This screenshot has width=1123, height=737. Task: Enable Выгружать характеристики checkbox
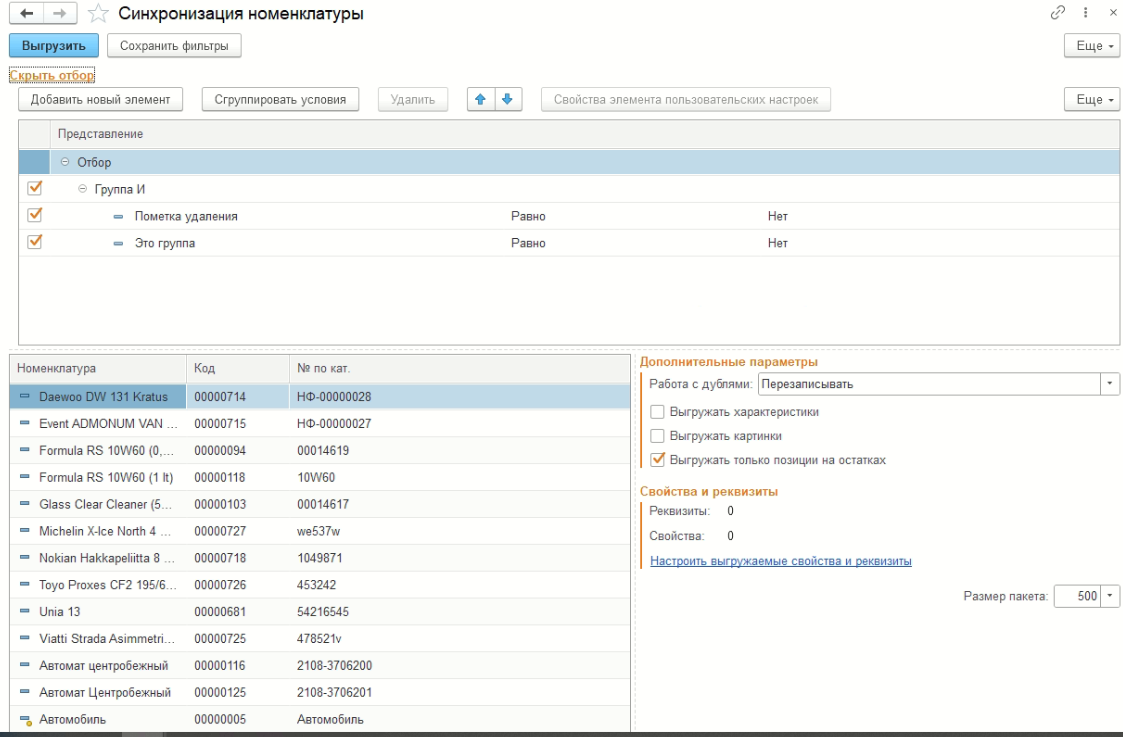click(x=657, y=412)
